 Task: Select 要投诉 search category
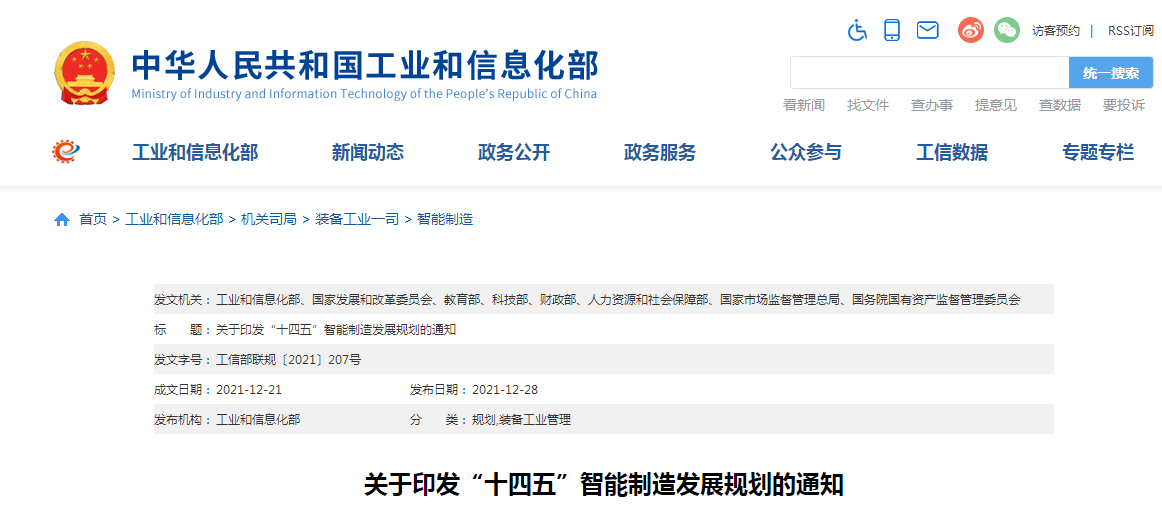1123,105
